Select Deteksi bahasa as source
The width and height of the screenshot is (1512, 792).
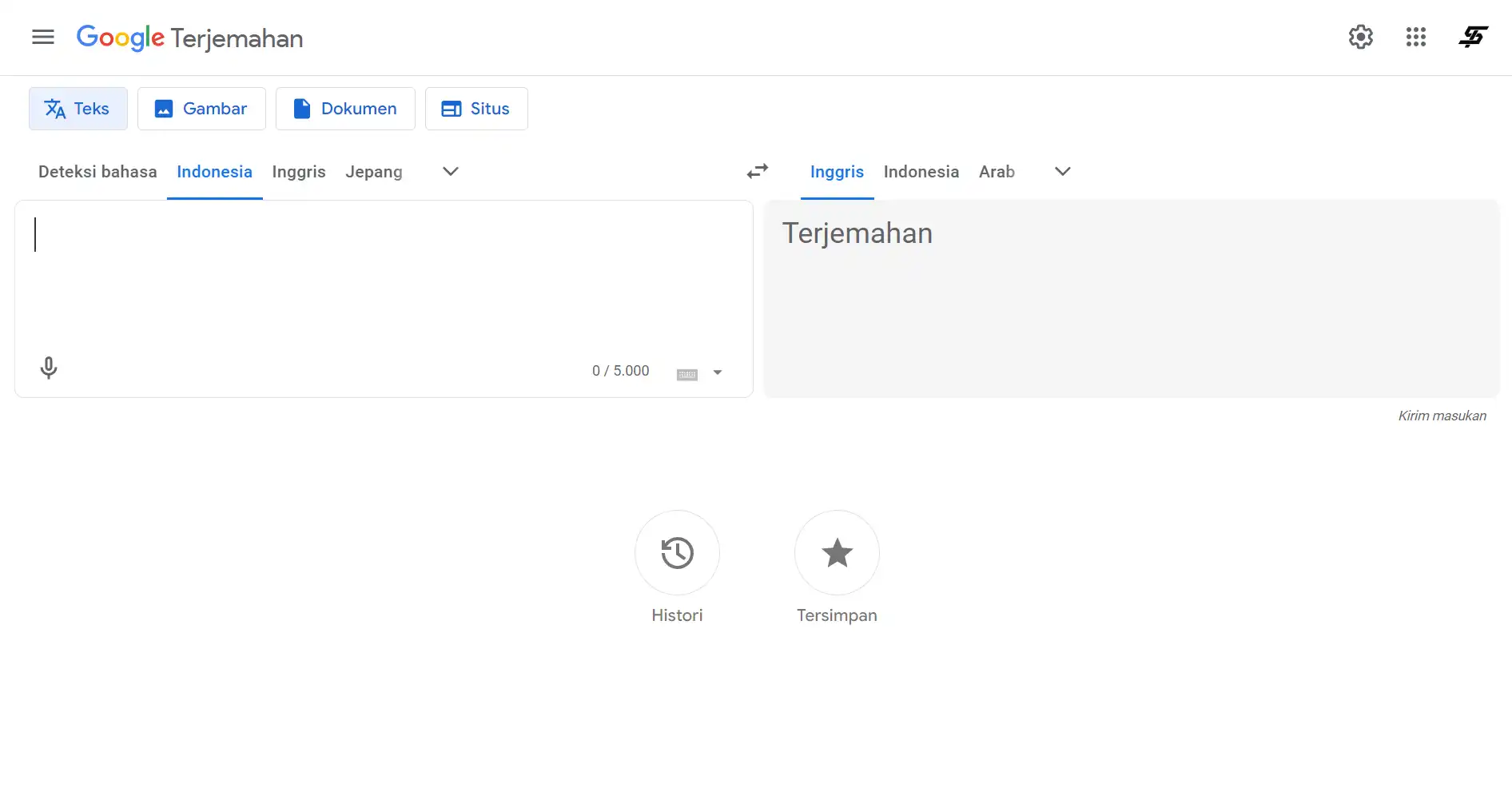pos(97,172)
